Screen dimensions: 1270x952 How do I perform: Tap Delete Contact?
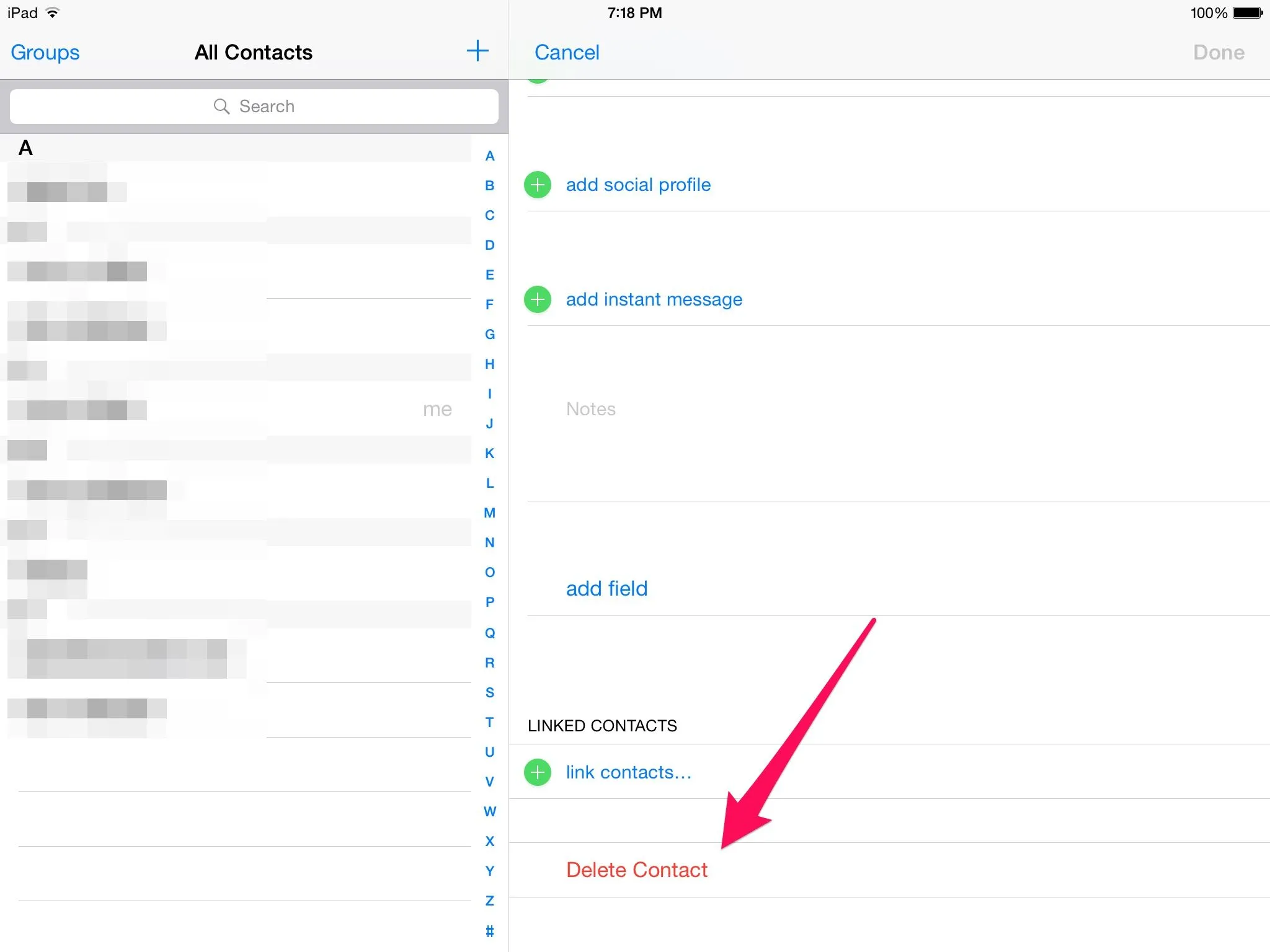(636, 870)
